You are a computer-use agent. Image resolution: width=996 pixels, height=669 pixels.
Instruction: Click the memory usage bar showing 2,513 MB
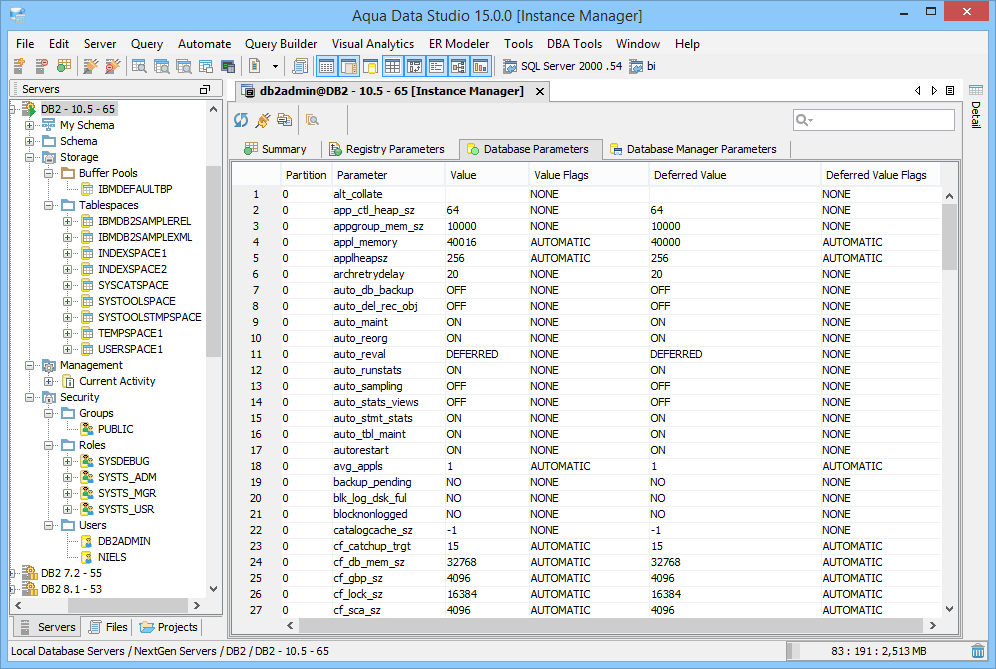click(x=878, y=651)
